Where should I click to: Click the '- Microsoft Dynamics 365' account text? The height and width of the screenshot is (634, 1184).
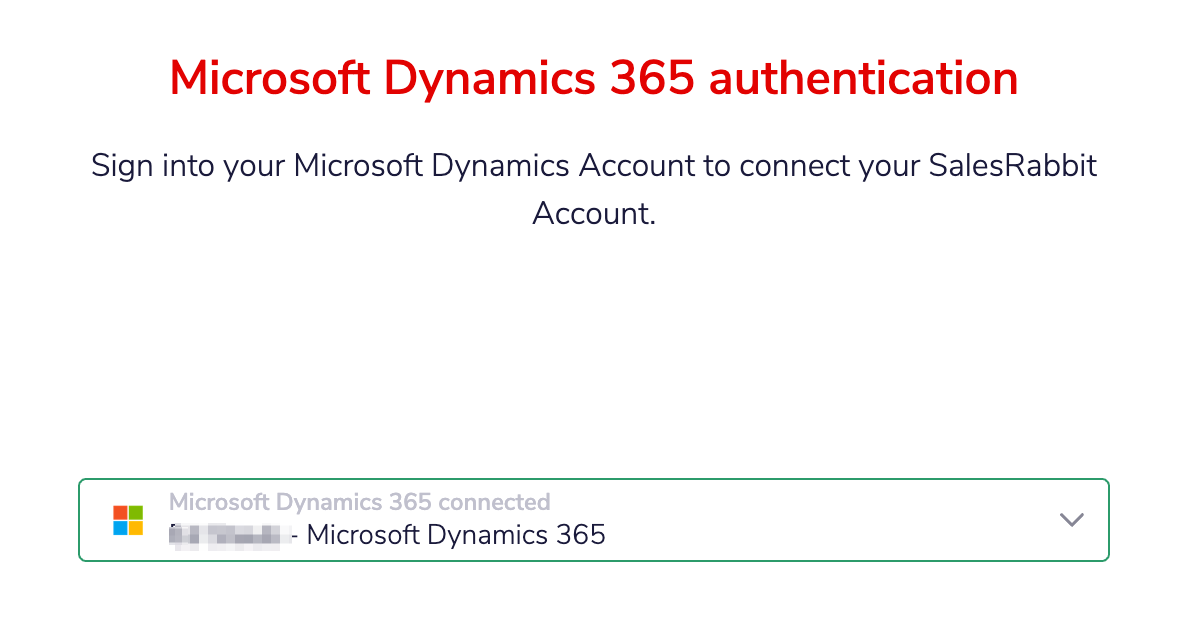[449, 535]
